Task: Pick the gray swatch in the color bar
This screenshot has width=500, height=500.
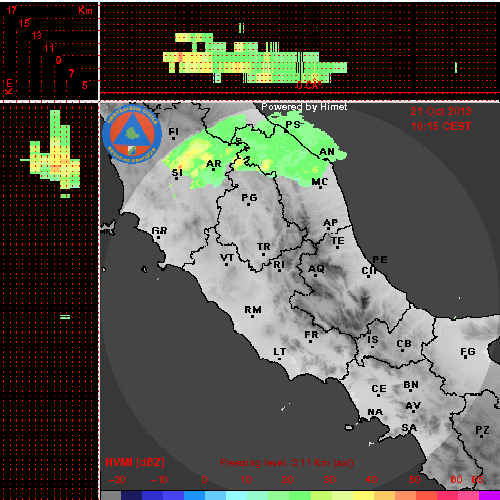Action: tap(111, 496)
